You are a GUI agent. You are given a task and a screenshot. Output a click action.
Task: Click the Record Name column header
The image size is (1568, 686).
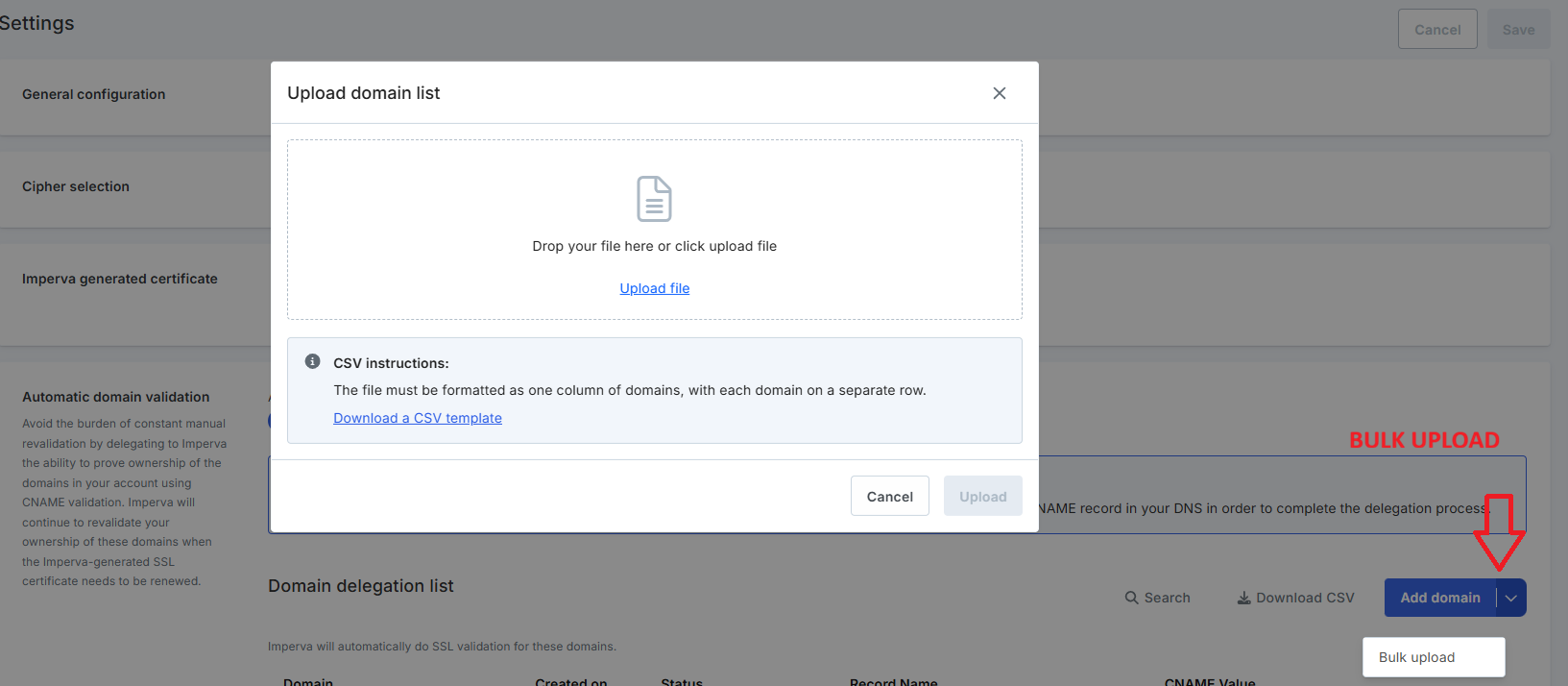pyautogui.click(x=893, y=681)
